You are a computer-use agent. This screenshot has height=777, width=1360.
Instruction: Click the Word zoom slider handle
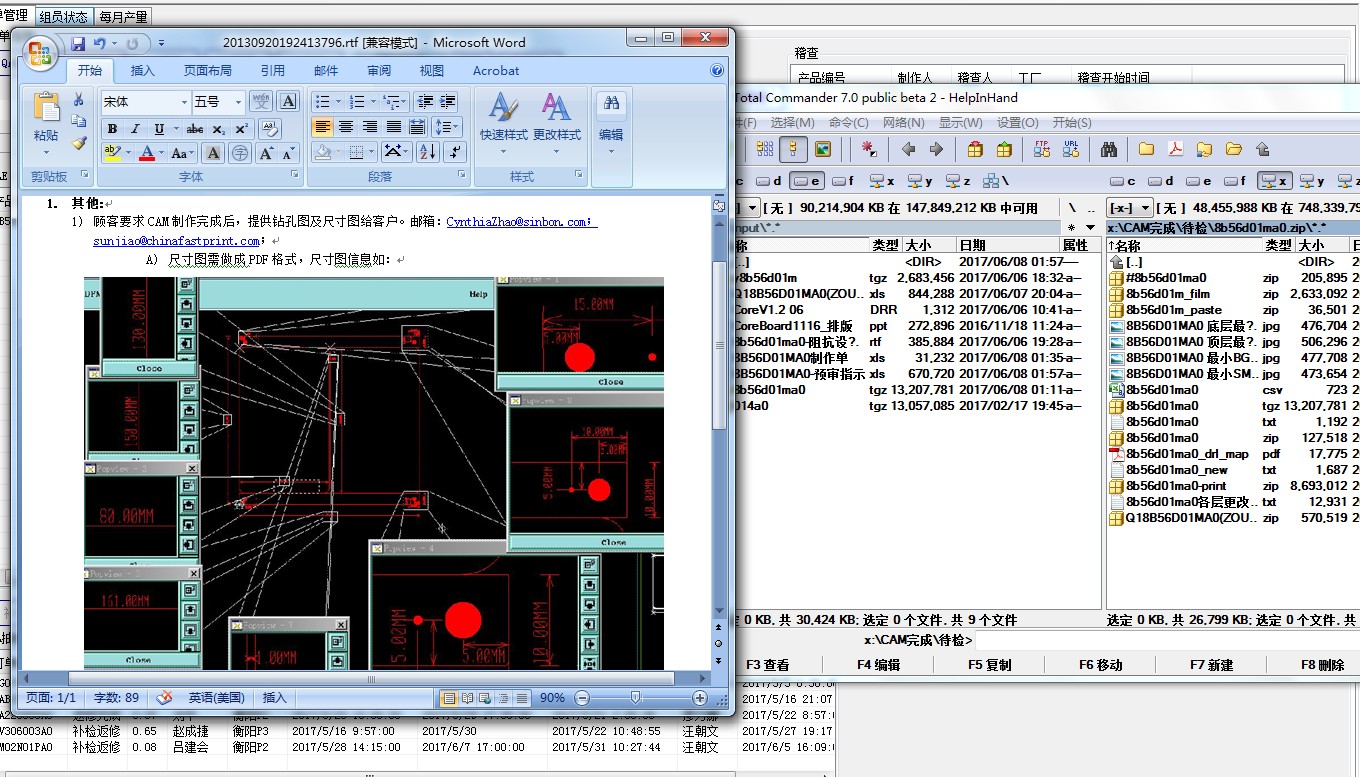pos(635,698)
